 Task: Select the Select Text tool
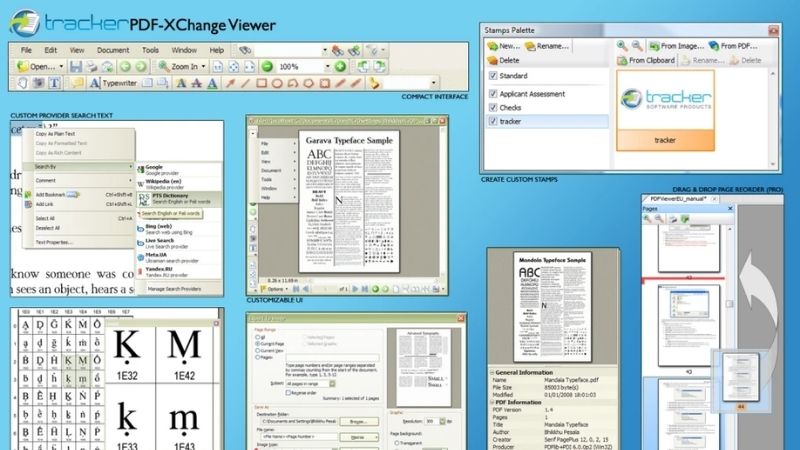54,83
